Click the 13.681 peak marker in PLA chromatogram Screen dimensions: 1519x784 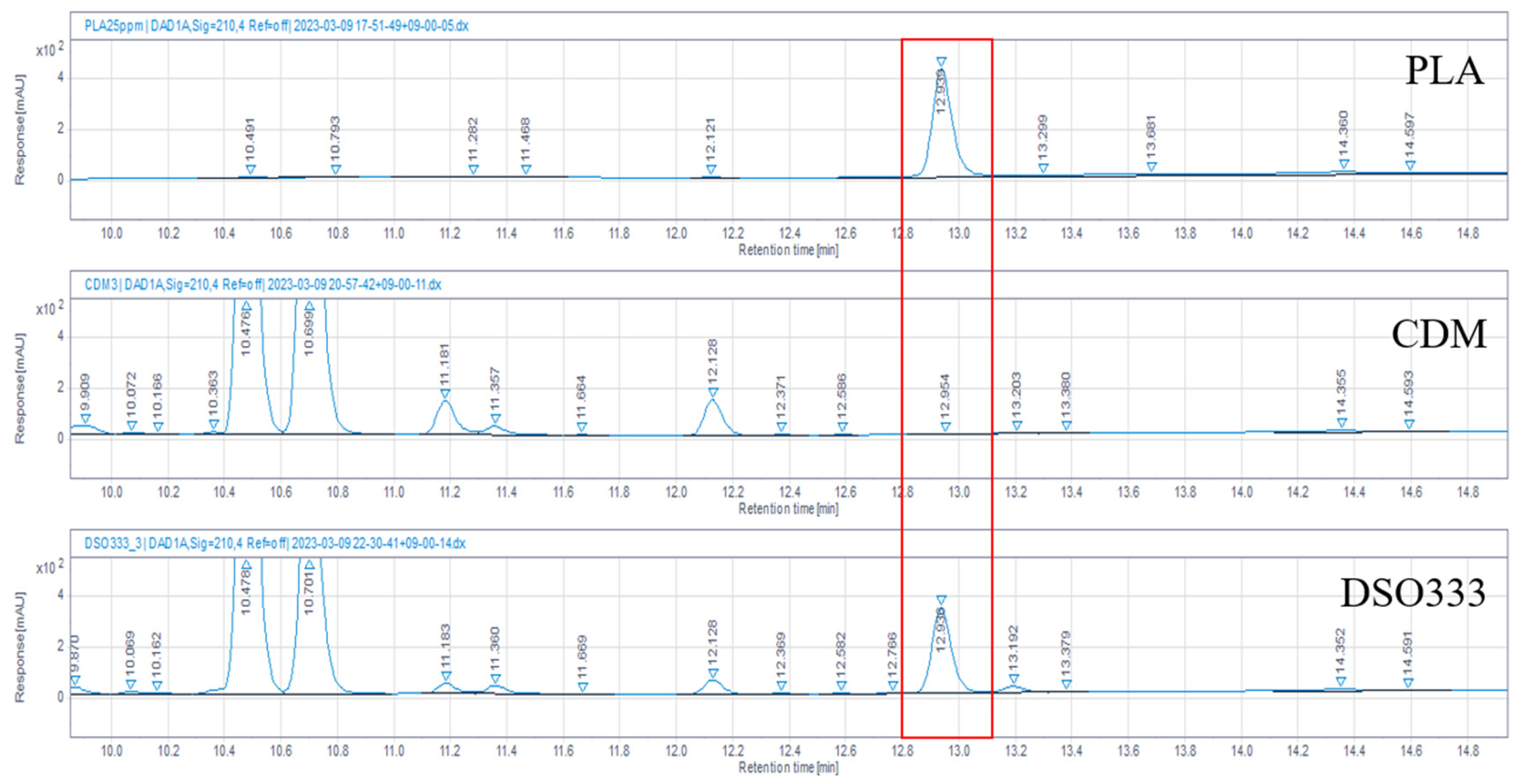(x=1151, y=167)
